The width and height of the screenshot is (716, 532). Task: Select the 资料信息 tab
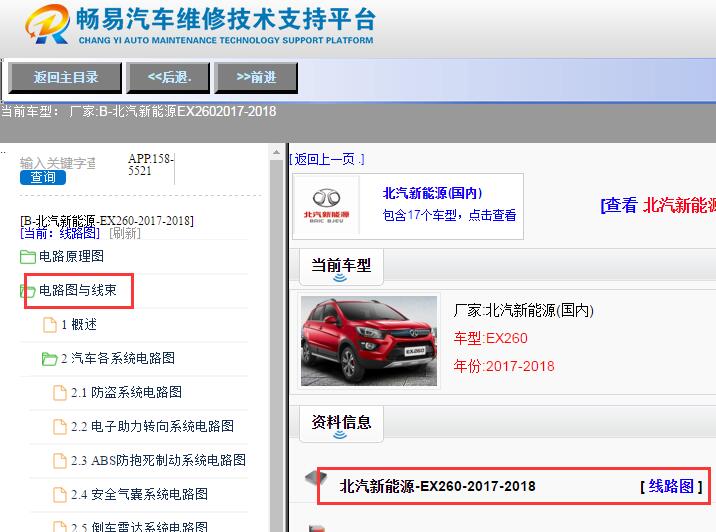coord(341,423)
